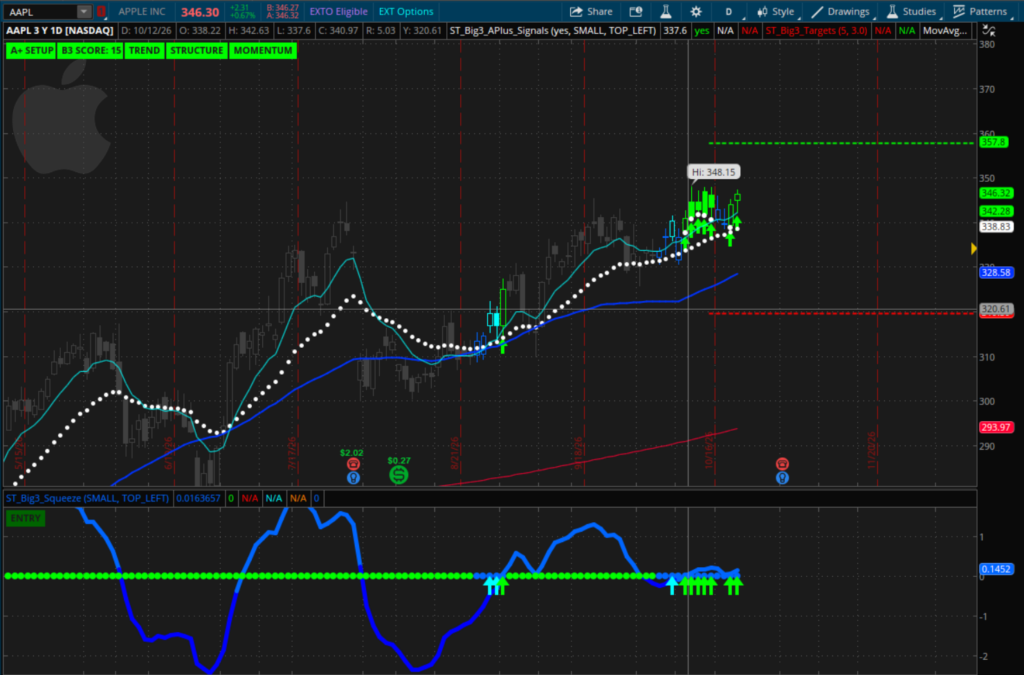Click the H: 342.63 high value
Screen dimensions: 1024x675
[249, 31]
